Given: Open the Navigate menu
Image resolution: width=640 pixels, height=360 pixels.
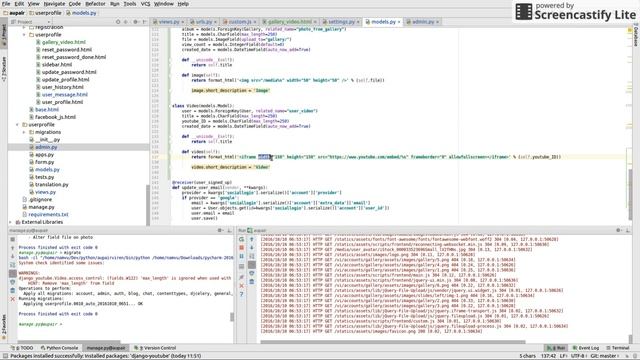Looking at the screenshot, I should 54,4.
